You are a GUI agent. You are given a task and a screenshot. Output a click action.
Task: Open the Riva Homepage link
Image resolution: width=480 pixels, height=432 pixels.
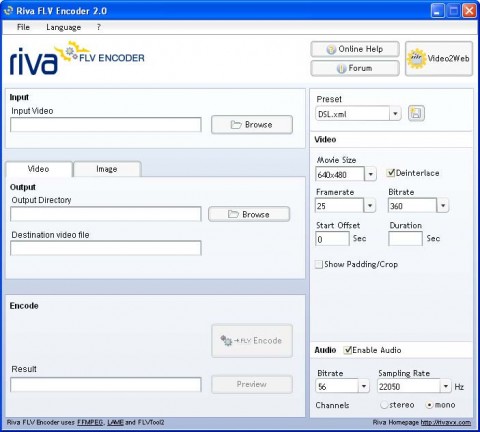tap(446, 422)
